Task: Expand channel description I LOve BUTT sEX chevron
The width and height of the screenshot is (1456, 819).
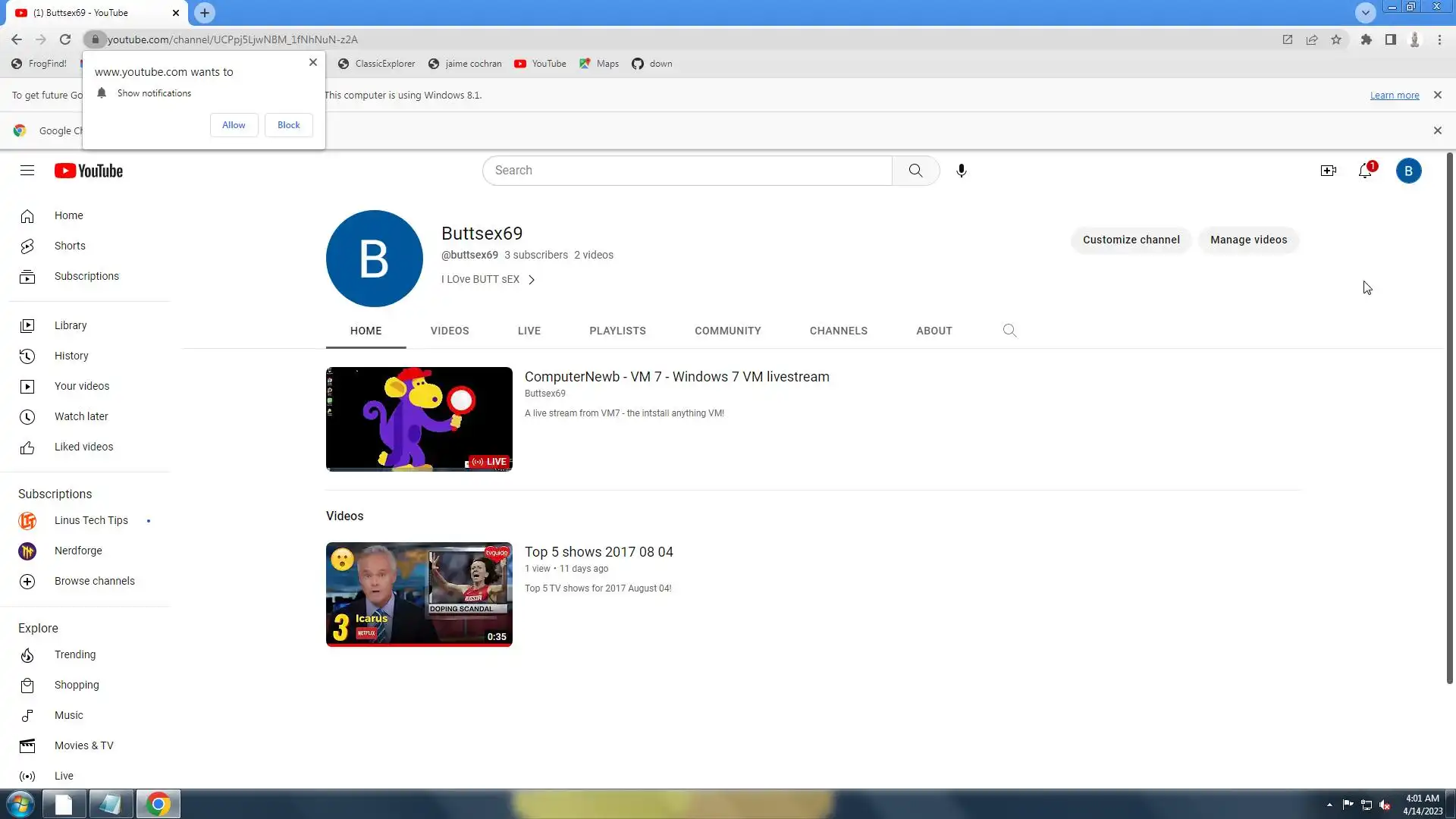Action: pos(532,280)
